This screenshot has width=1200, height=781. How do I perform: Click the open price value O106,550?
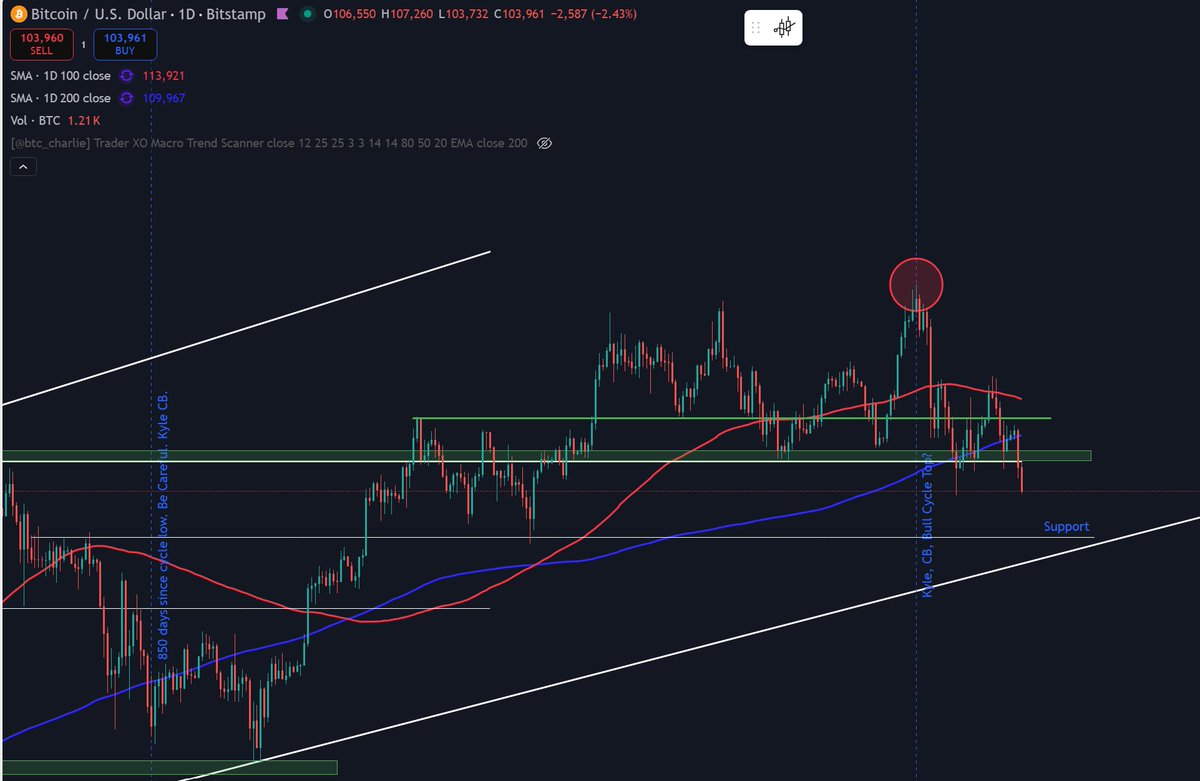[352, 15]
